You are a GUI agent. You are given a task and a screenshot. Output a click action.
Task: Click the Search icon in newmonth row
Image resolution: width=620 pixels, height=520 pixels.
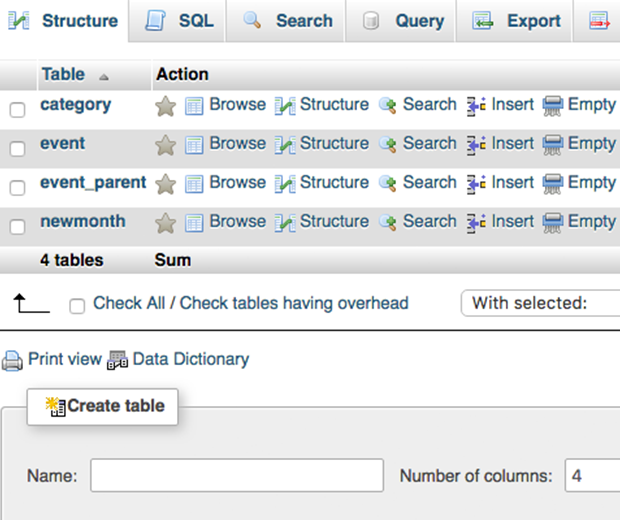(388, 223)
